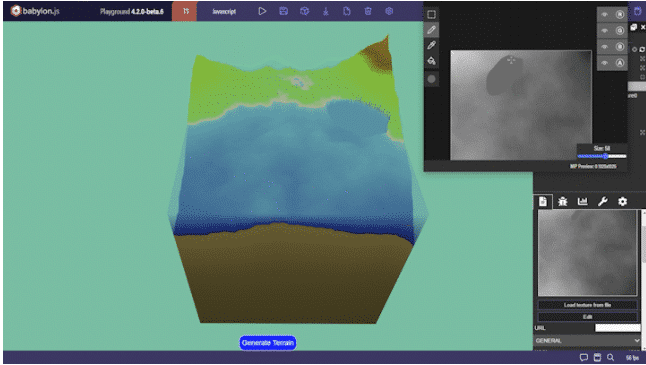Toggle visibility of the B channel
The image size is (646, 365).
[604, 47]
